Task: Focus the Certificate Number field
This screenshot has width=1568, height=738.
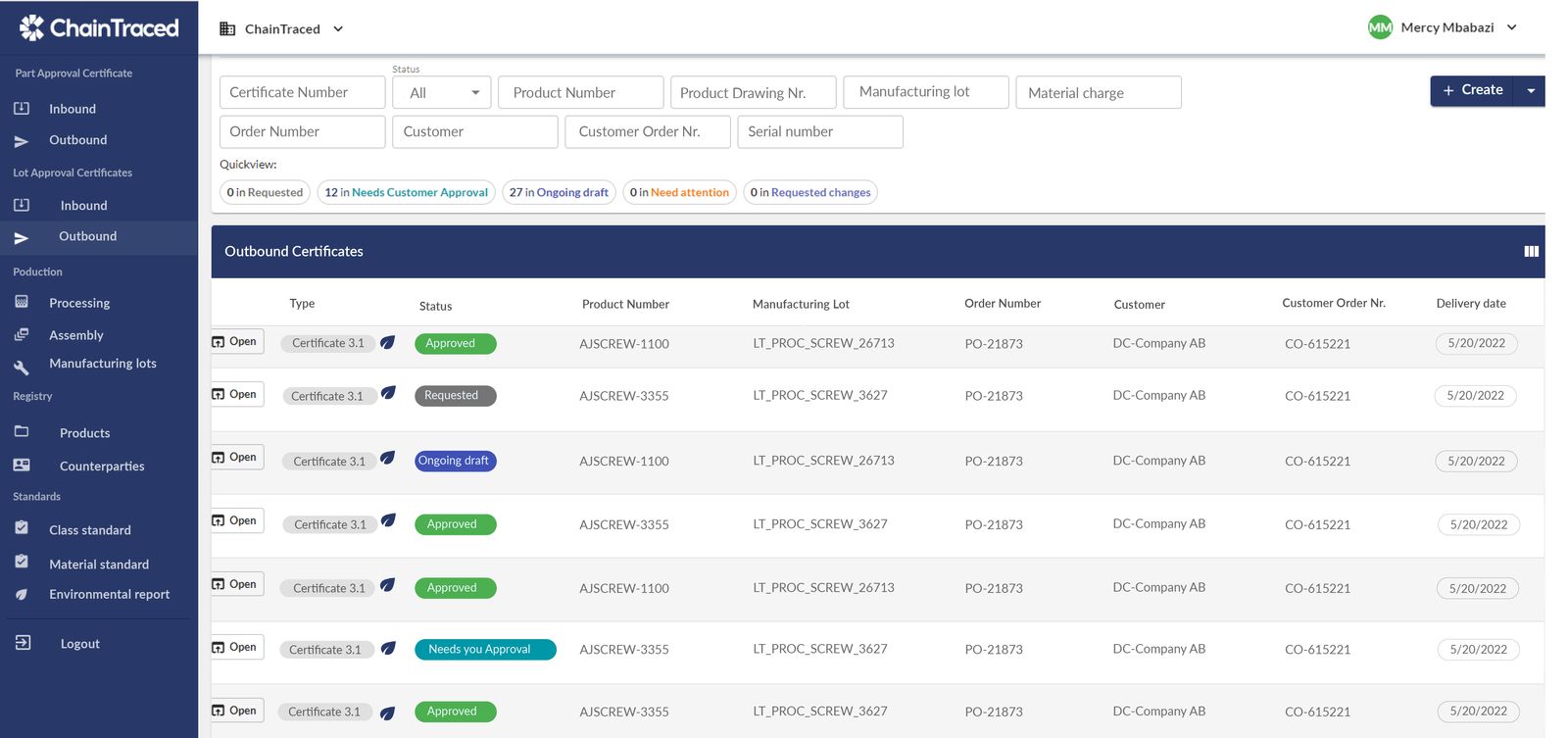Action: click(x=302, y=92)
